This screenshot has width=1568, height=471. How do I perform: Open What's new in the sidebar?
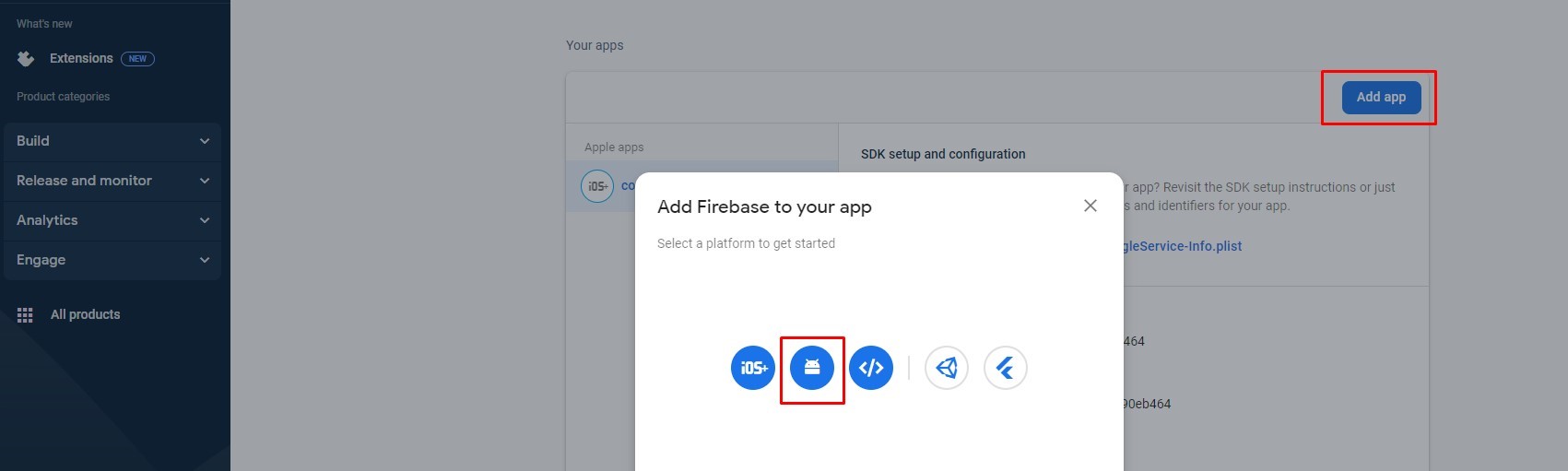tap(44, 24)
